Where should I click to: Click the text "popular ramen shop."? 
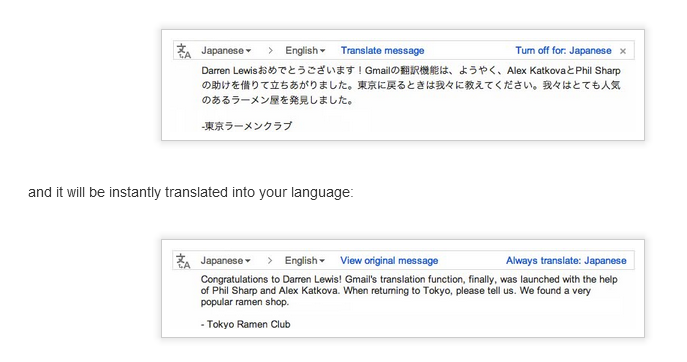coord(245,302)
